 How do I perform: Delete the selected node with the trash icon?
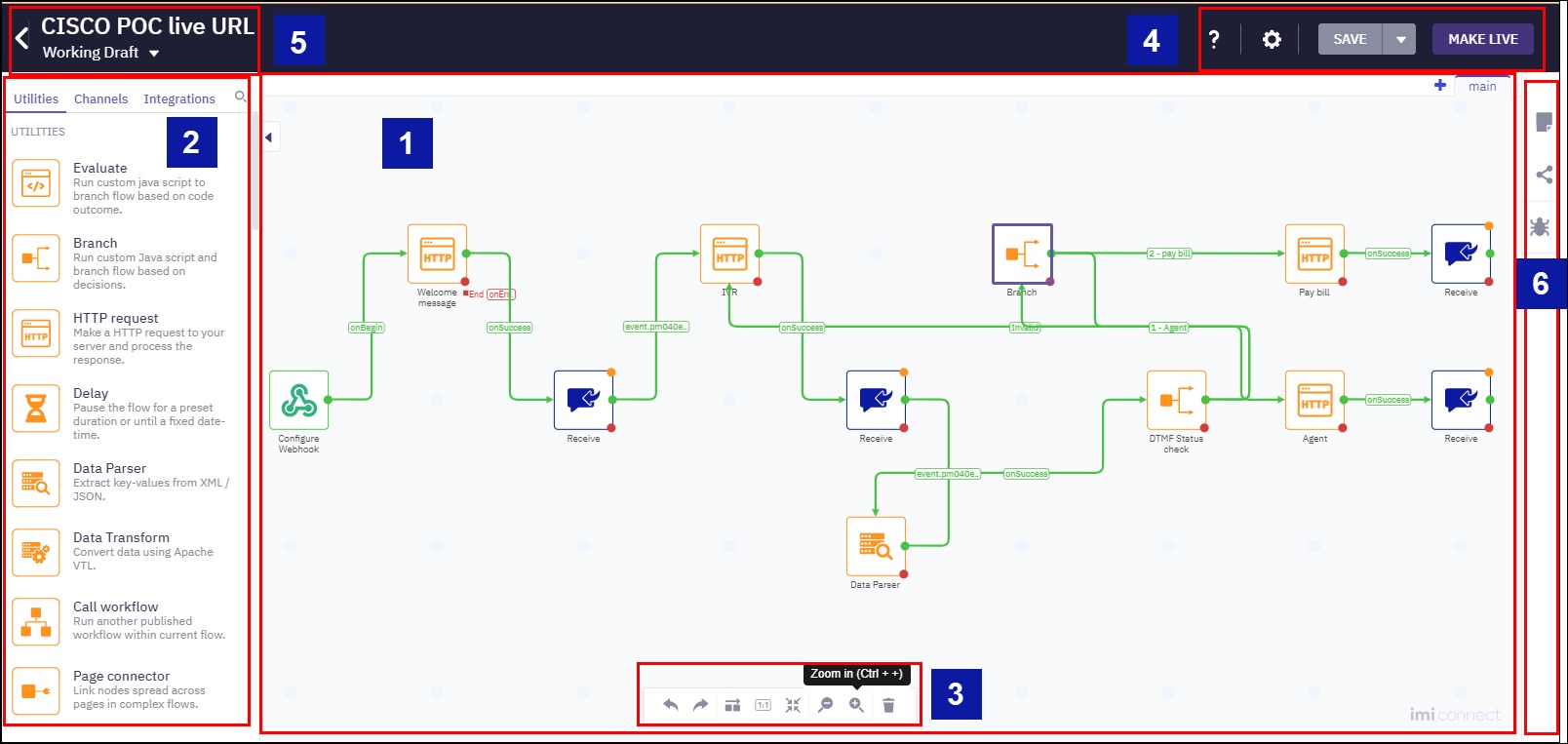(888, 705)
